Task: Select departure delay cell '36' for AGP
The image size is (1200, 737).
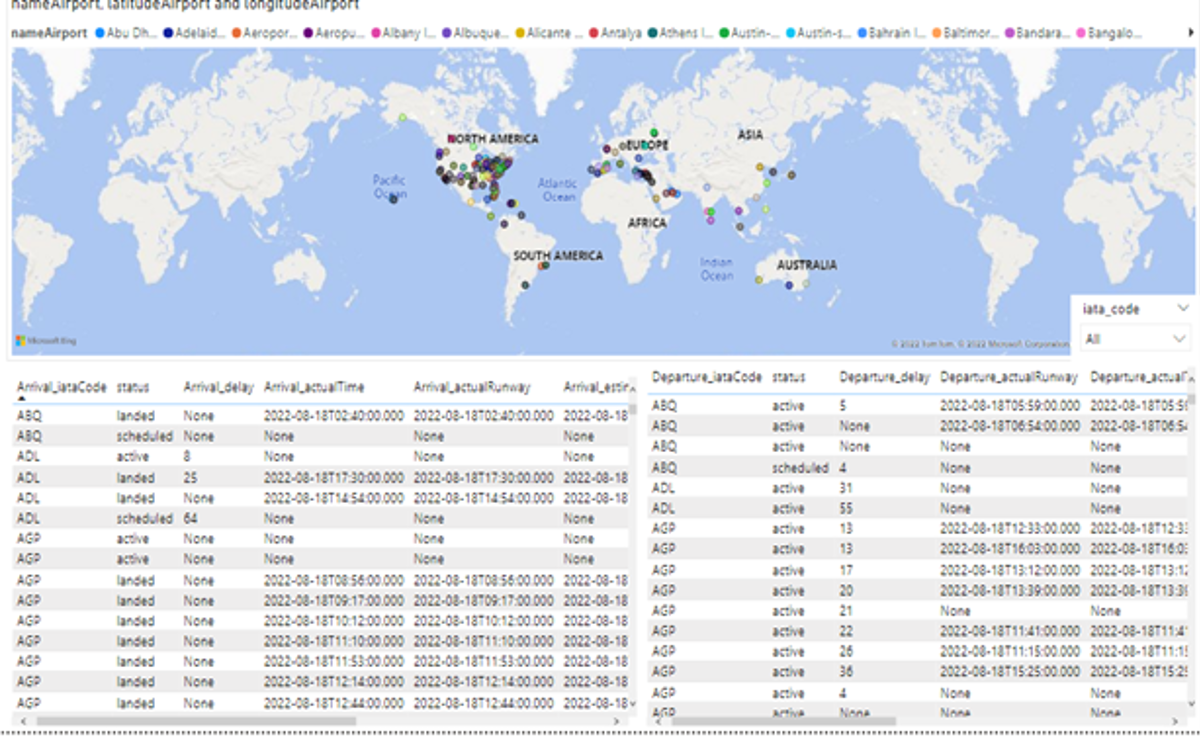Action: [847, 673]
